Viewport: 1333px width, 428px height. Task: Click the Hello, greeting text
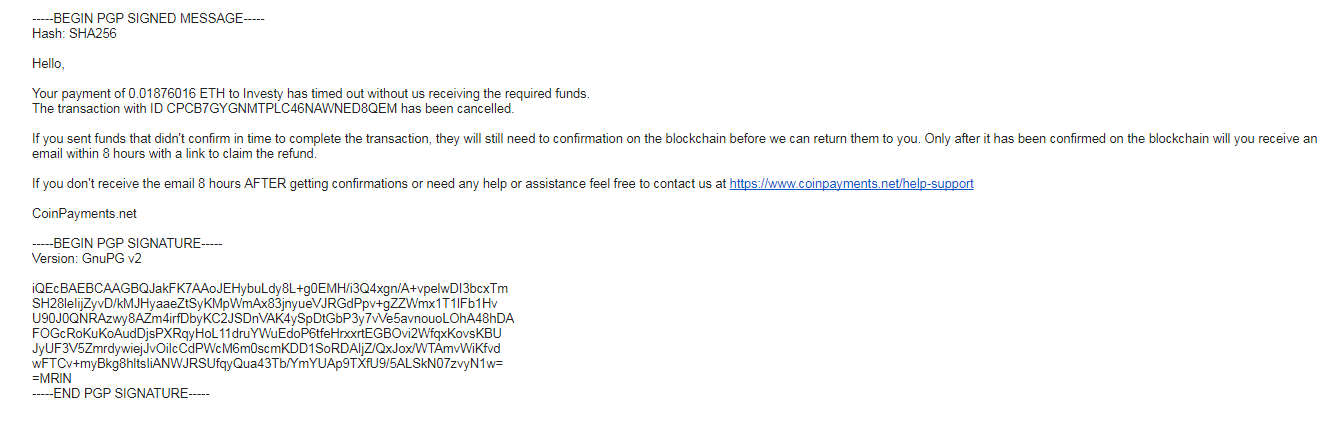(x=48, y=64)
